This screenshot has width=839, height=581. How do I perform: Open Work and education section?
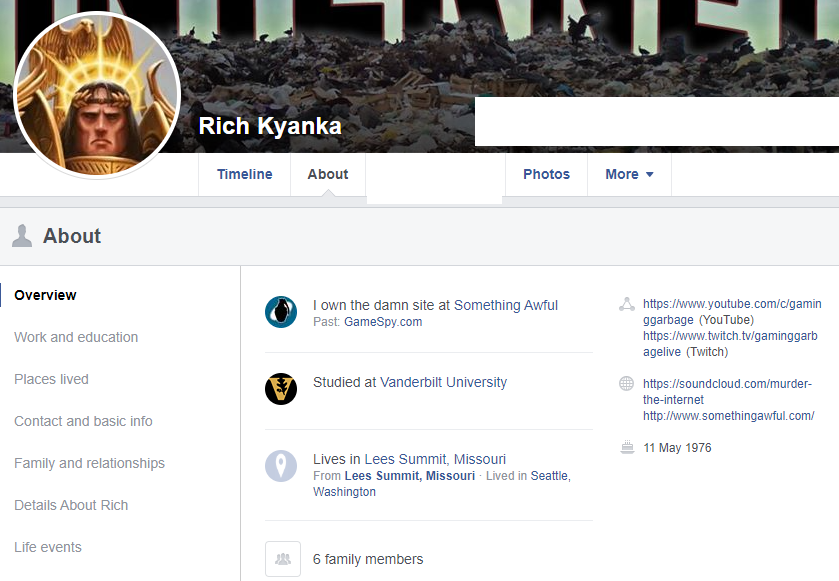[76, 337]
